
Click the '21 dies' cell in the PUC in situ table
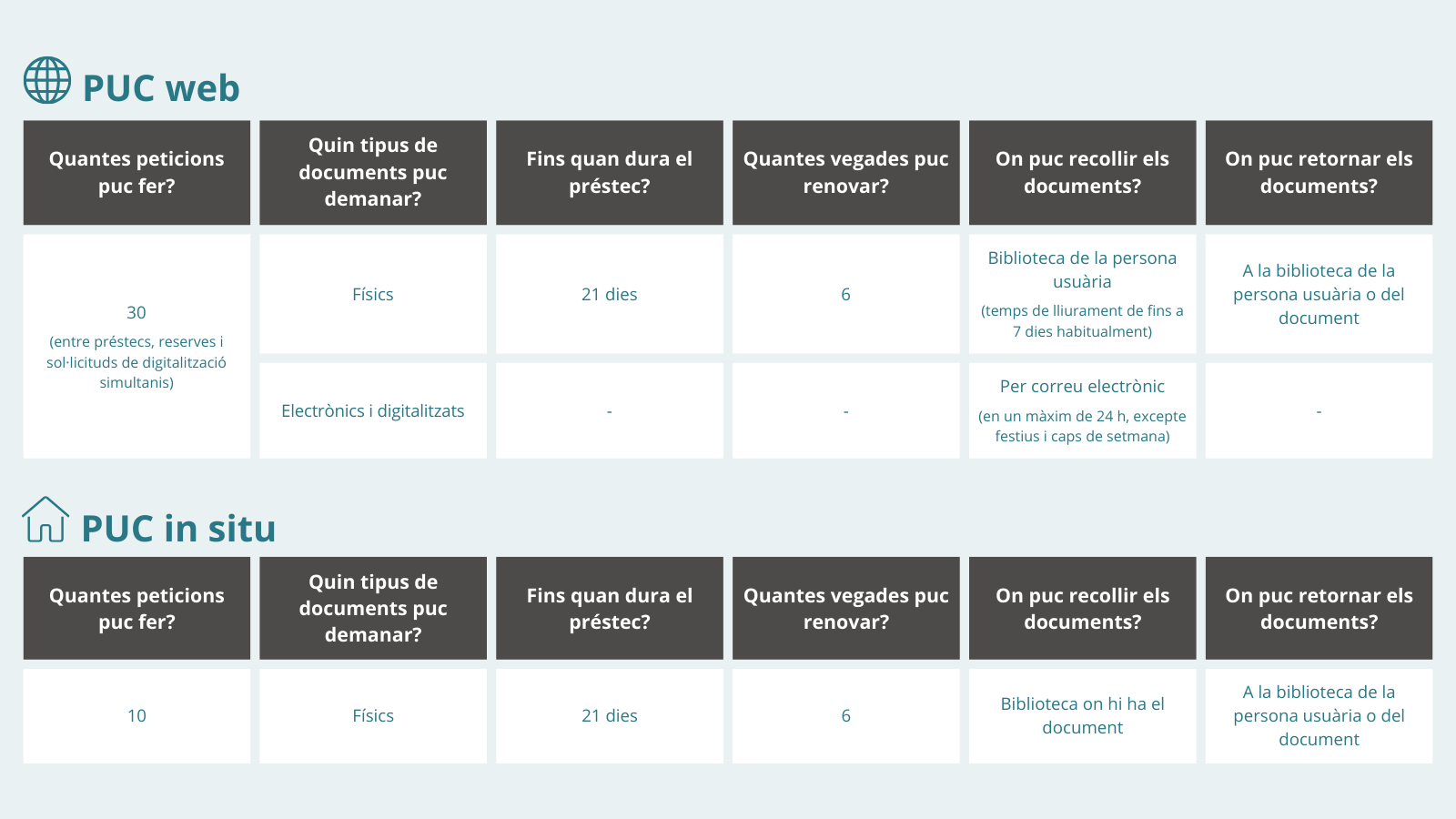click(x=610, y=716)
